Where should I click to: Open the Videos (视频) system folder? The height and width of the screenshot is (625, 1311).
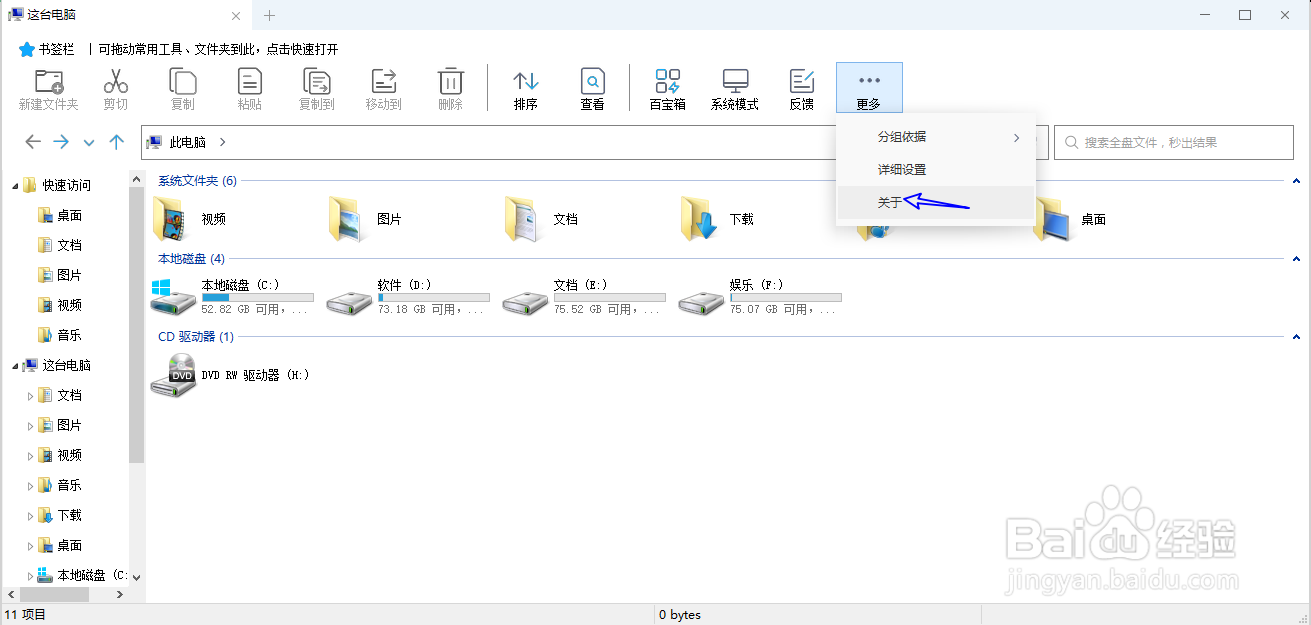[190, 218]
